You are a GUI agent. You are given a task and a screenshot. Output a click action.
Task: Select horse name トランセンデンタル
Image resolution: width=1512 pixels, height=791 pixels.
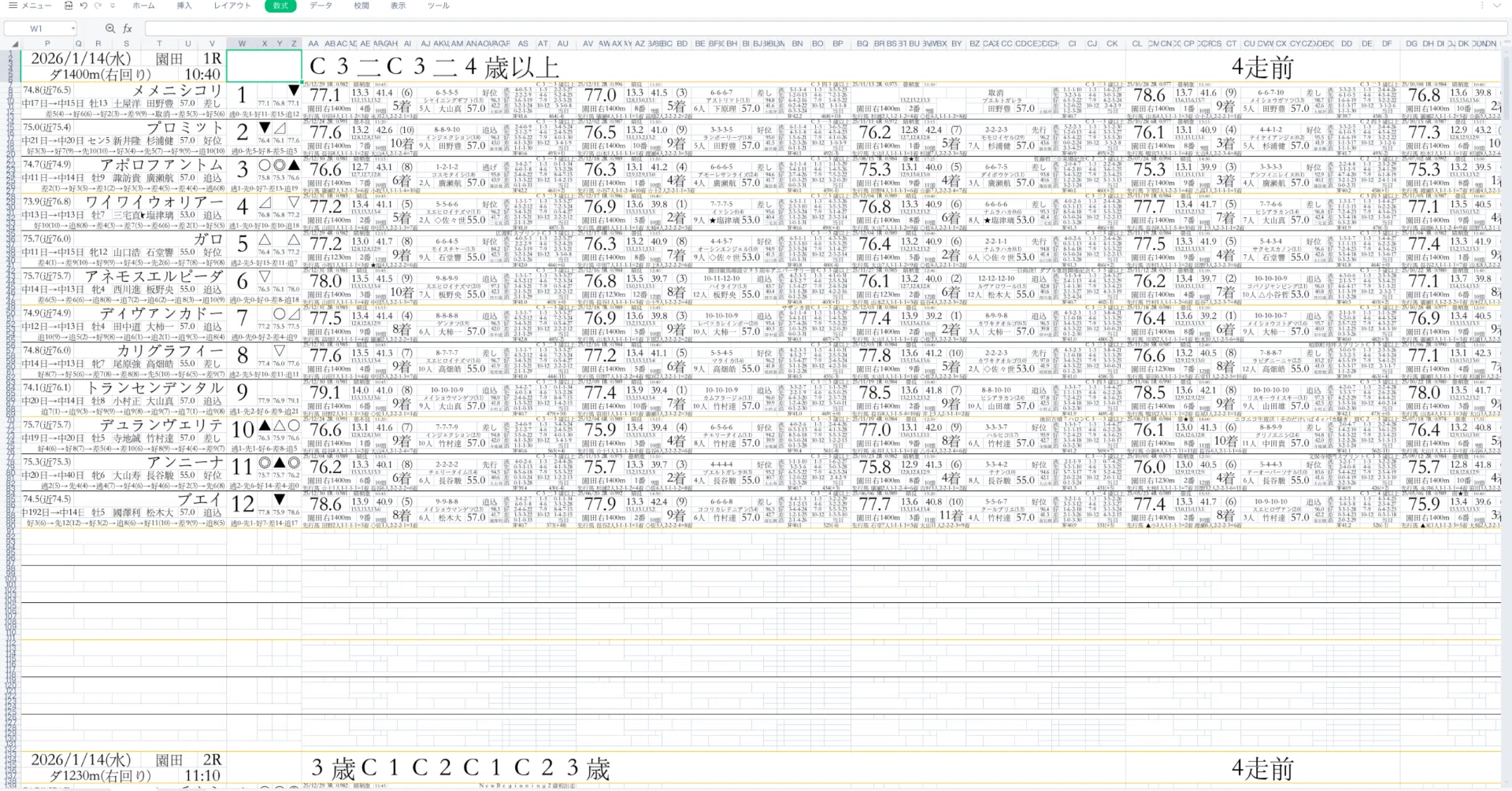click(154, 388)
